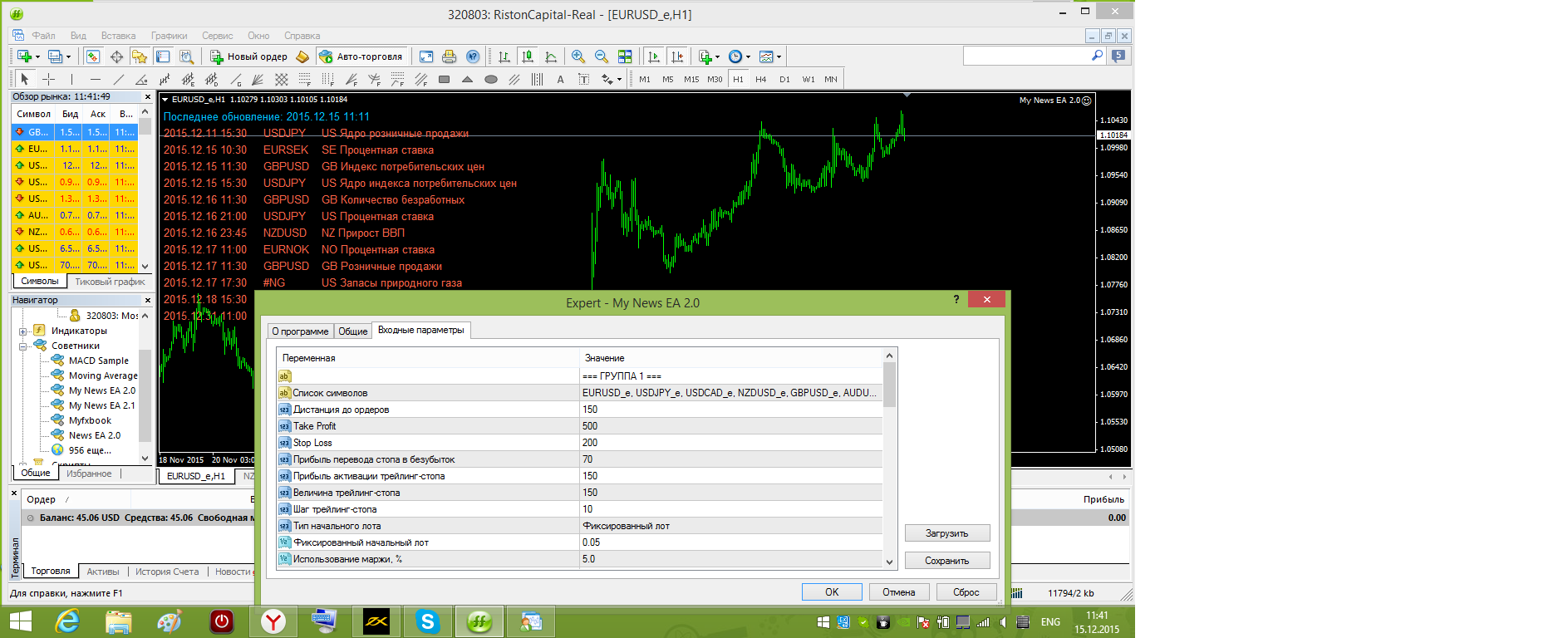The image size is (1568, 638).
Task: Toggle the Auto Scroll chart icon
Action: point(654,56)
